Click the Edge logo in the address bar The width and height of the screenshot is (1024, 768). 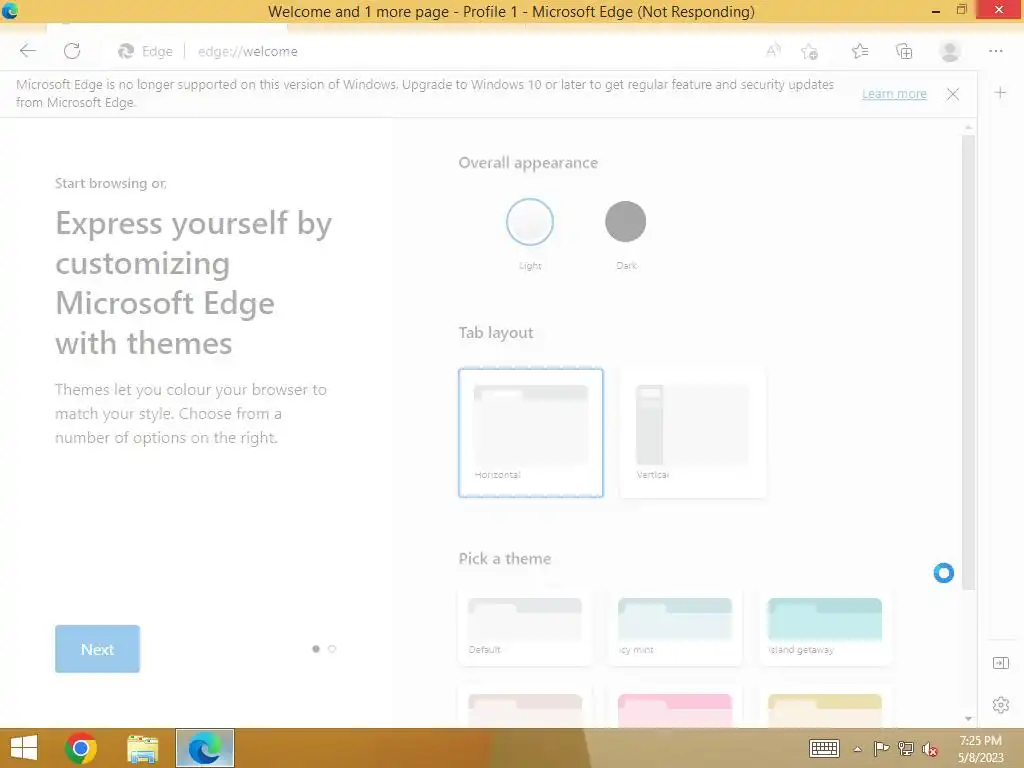tap(126, 51)
